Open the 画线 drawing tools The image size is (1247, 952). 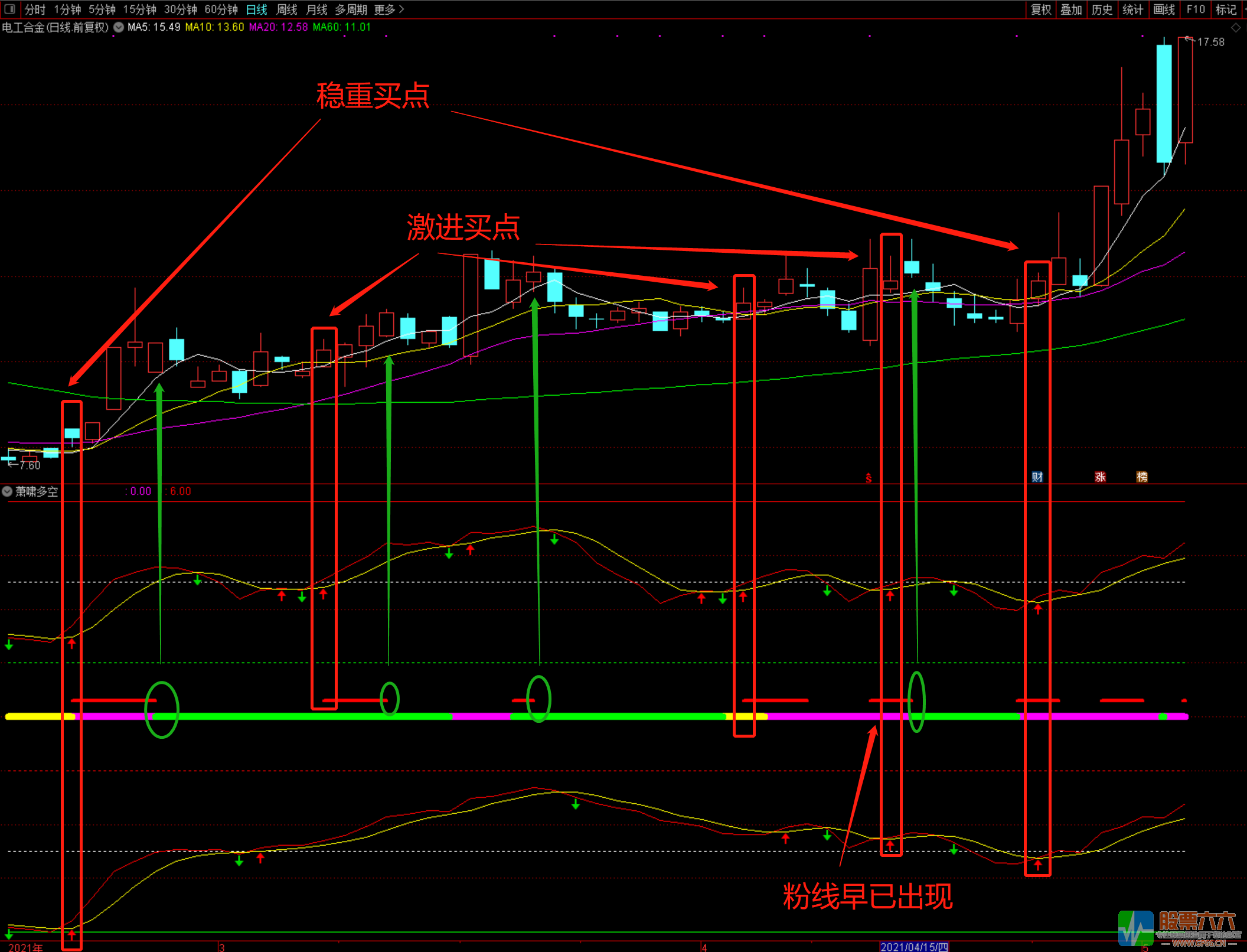(x=1164, y=9)
